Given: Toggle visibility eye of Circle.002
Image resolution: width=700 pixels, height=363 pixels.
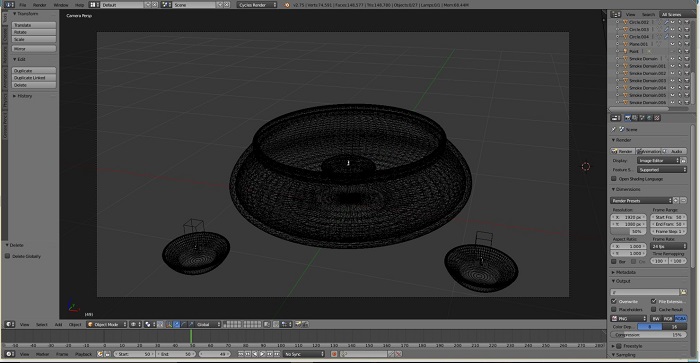Looking at the screenshot, I should (x=673, y=22).
